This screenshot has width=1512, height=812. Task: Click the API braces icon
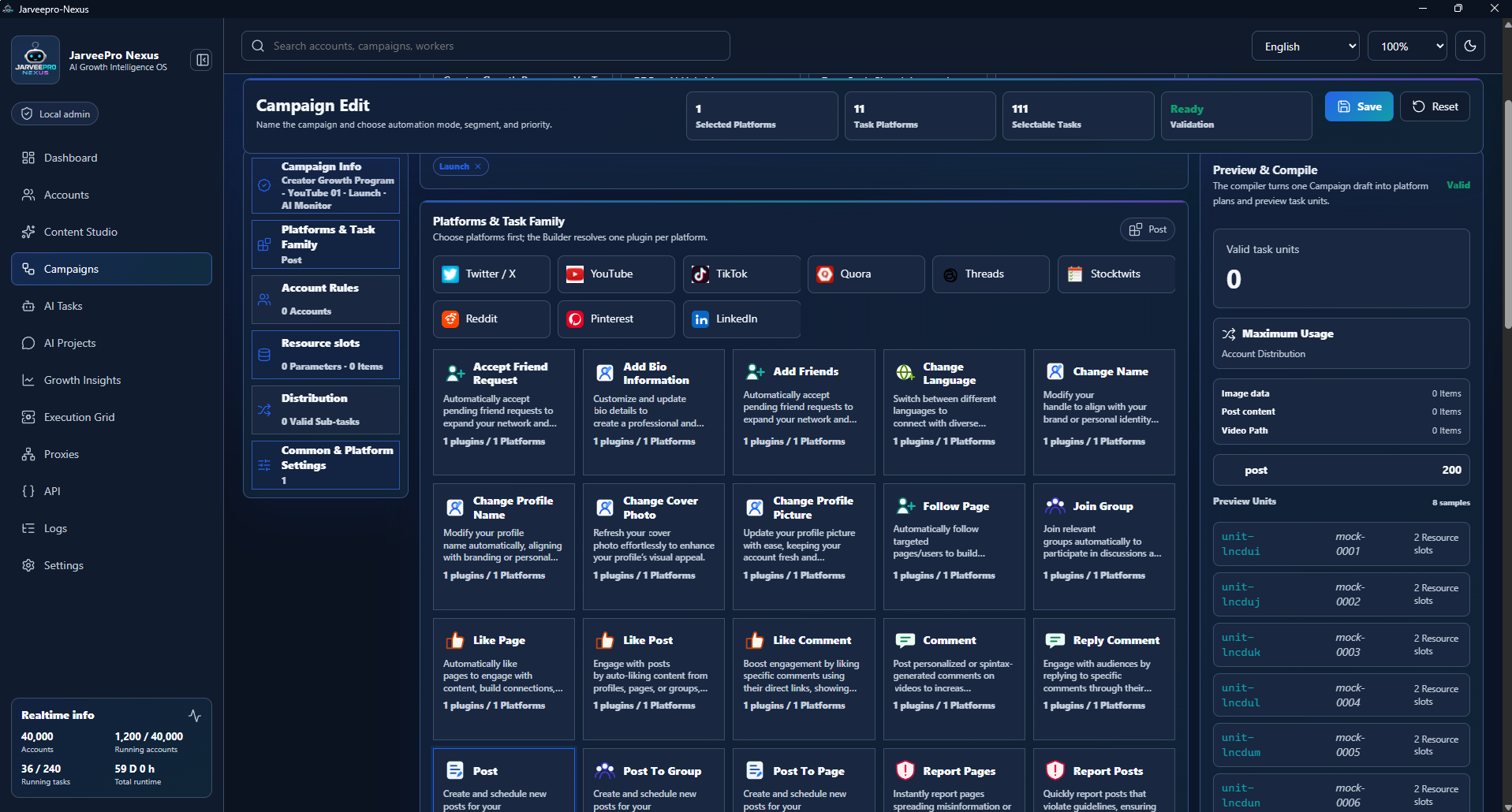pos(28,491)
